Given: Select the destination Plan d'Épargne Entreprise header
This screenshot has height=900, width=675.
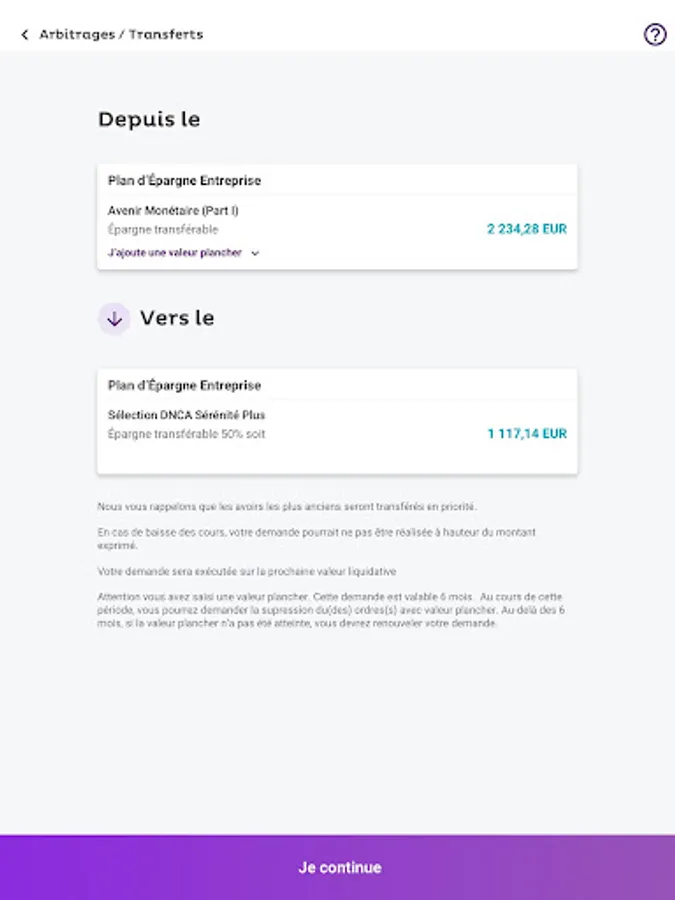Looking at the screenshot, I should (184, 385).
